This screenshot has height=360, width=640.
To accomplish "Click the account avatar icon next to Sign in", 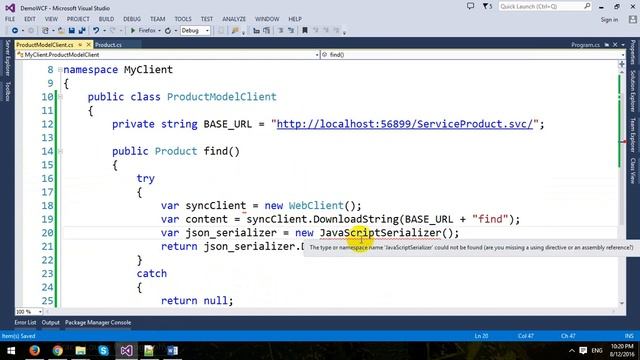I will [633, 19].
